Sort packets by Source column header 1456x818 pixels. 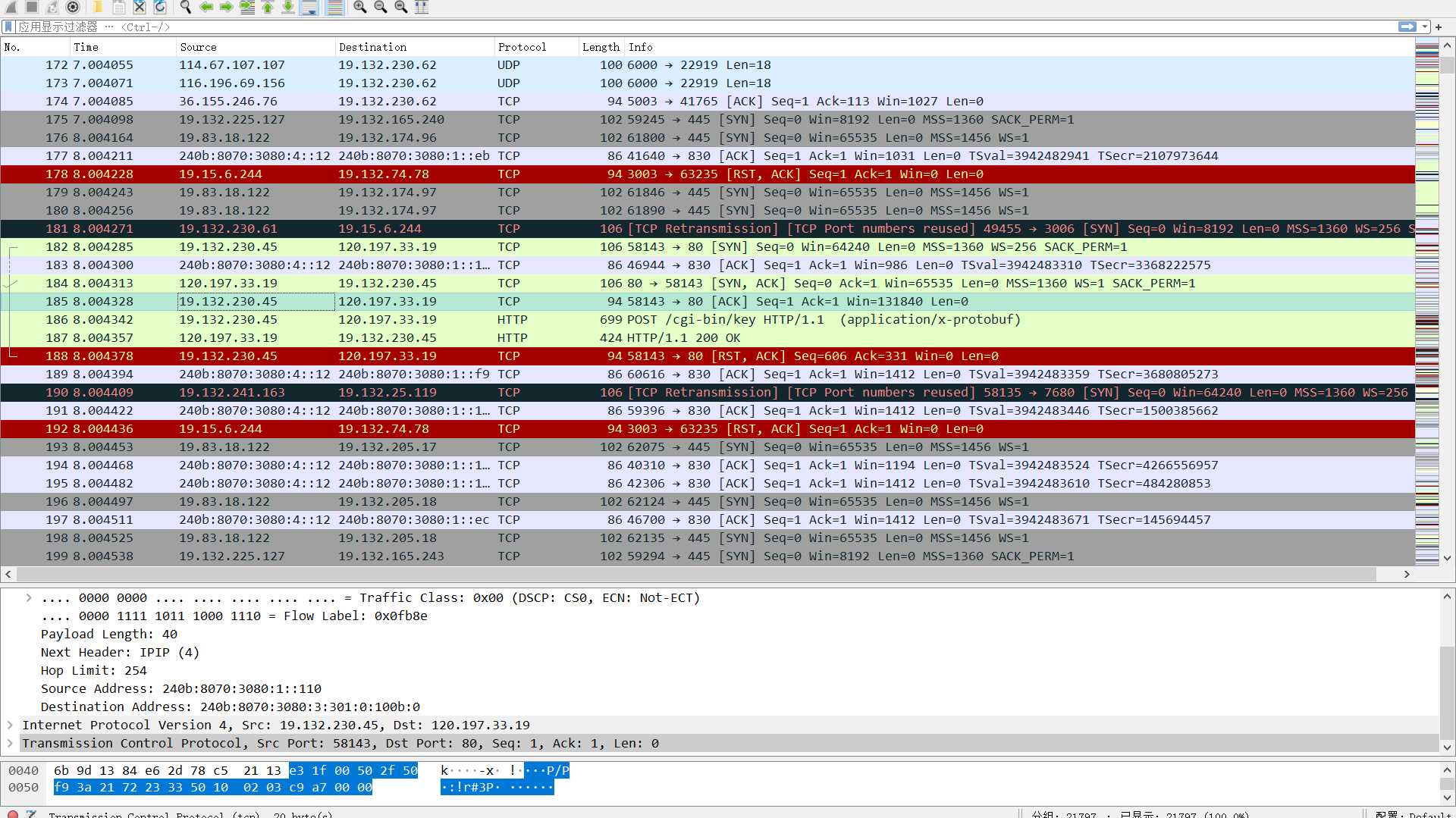pos(256,47)
